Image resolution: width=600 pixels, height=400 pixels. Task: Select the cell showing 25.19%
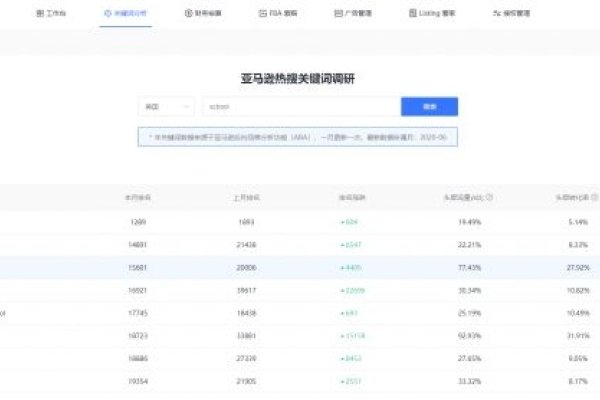[470, 313]
